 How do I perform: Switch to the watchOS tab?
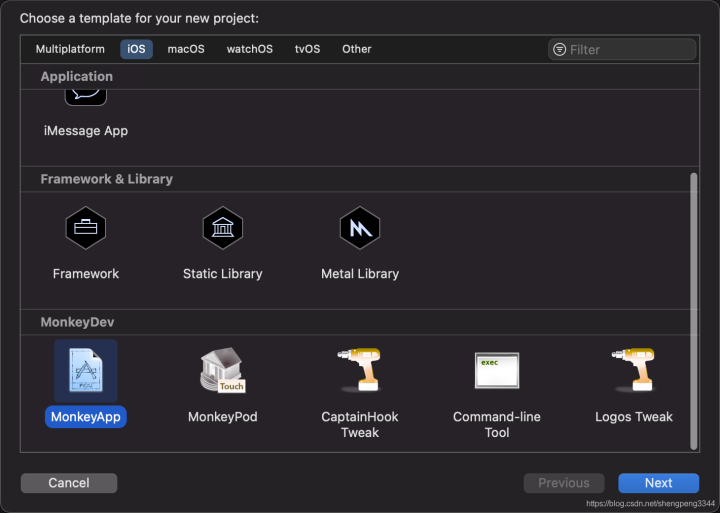pyautogui.click(x=250, y=49)
